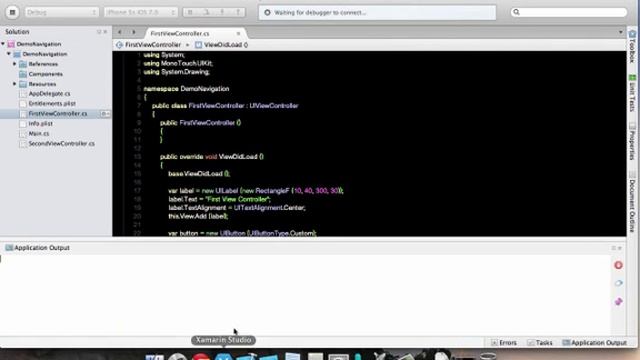Collapse the DemoNavigation project node

pos(9,54)
